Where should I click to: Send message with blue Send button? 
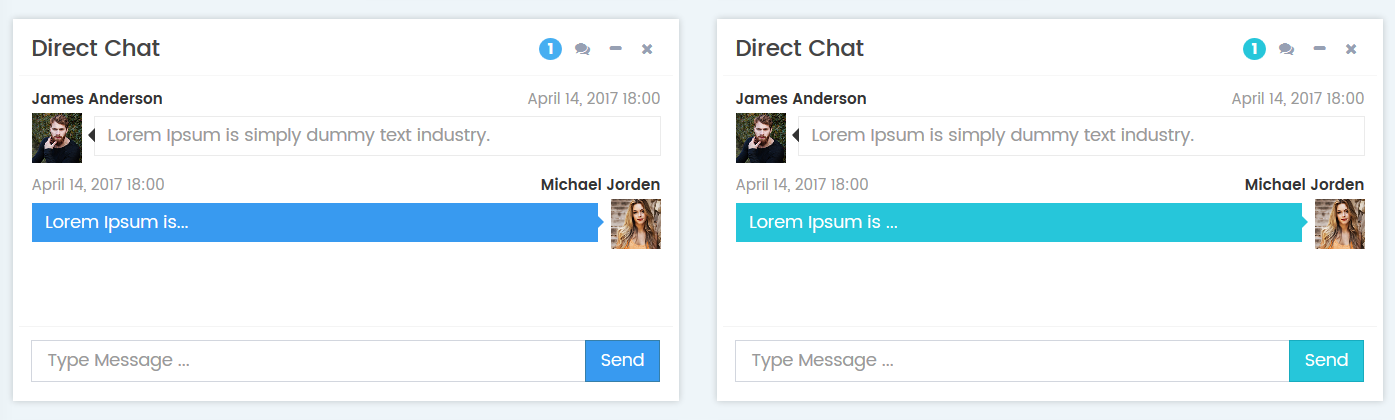click(622, 361)
